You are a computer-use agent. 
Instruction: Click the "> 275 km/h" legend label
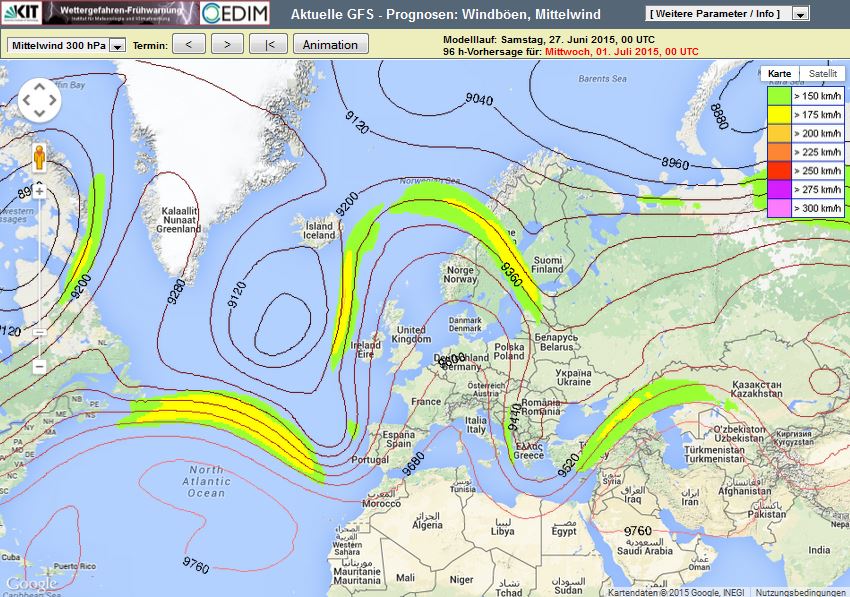(817, 190)
